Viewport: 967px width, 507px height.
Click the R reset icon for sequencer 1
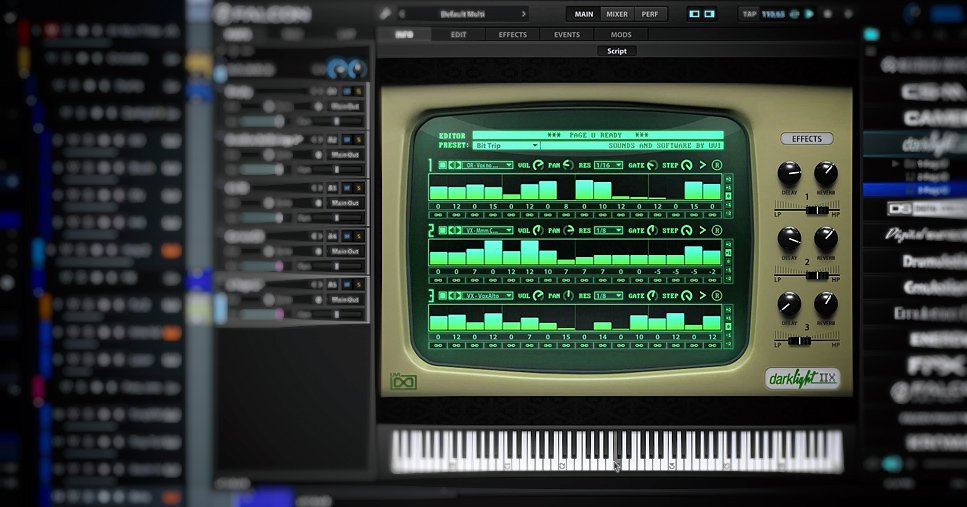click(x=716, y=165)
